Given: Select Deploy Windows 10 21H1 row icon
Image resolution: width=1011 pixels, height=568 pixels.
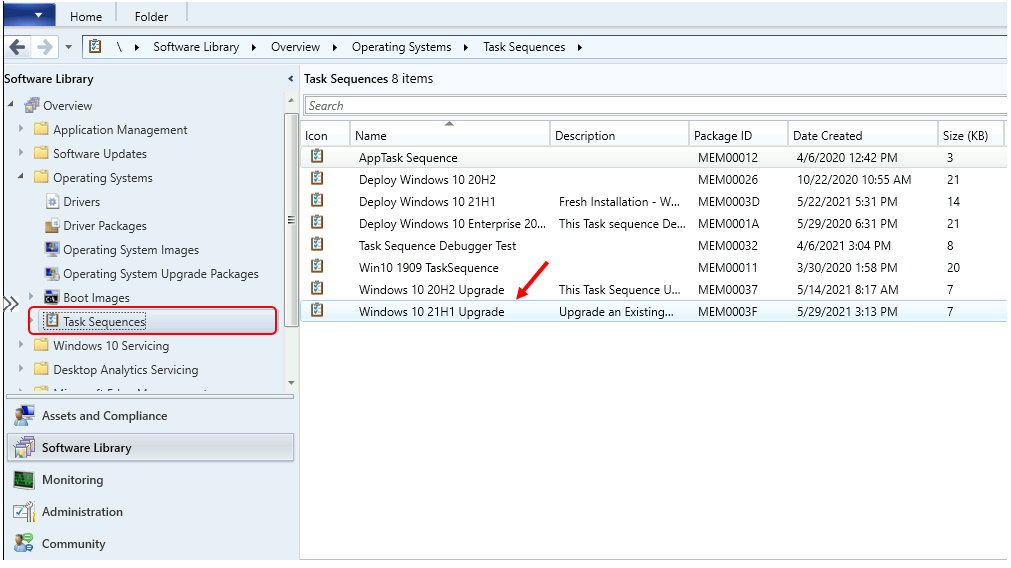Looking at the screenshot, I should 317,201.
